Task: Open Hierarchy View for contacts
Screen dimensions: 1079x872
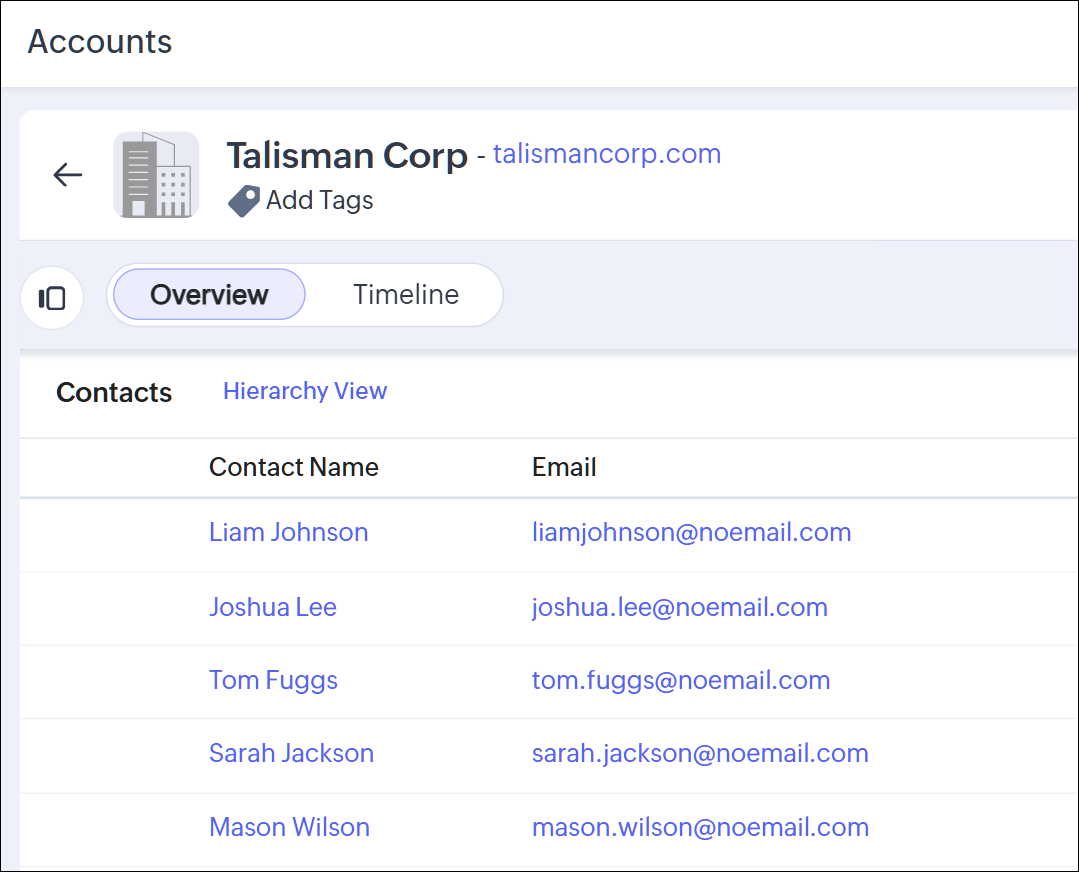Action: (x=305, y=391)
